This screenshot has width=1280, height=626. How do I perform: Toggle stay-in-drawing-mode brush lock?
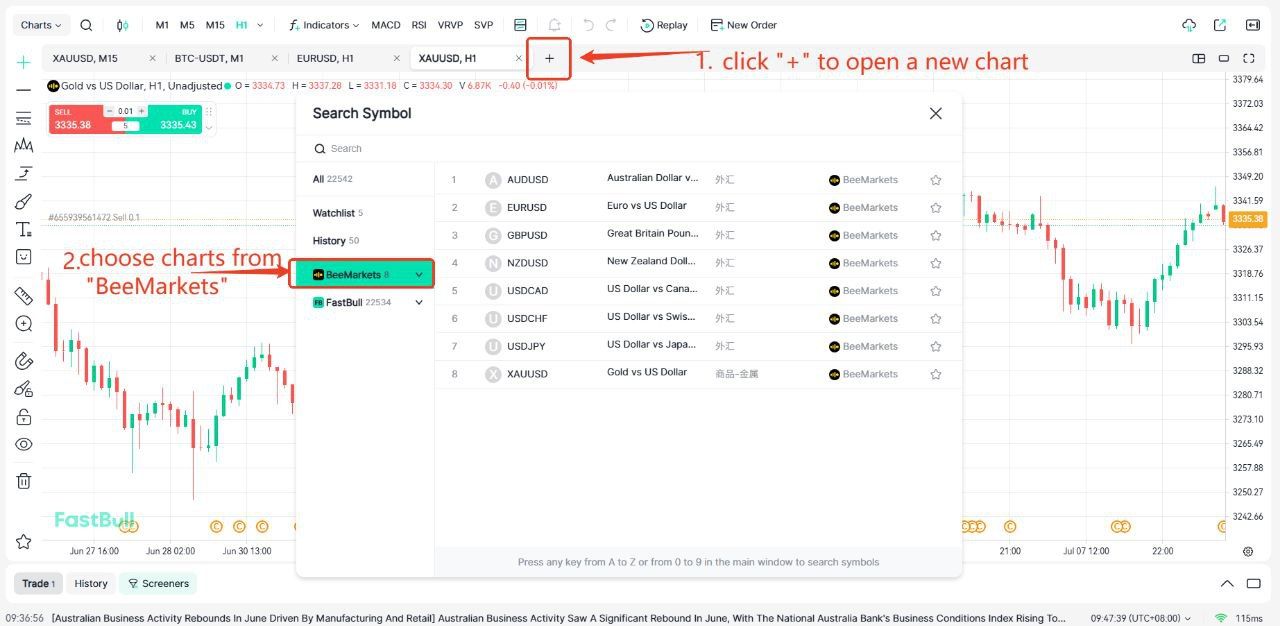tap(23, 389)
